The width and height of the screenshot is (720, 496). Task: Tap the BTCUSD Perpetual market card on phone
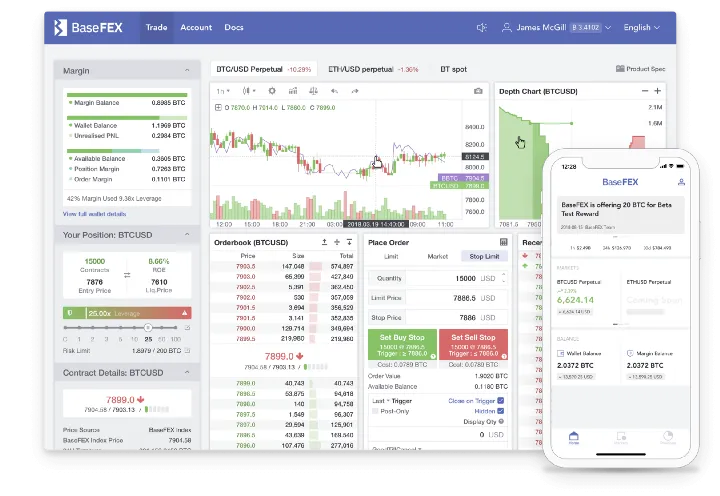[x=586, y=296]
